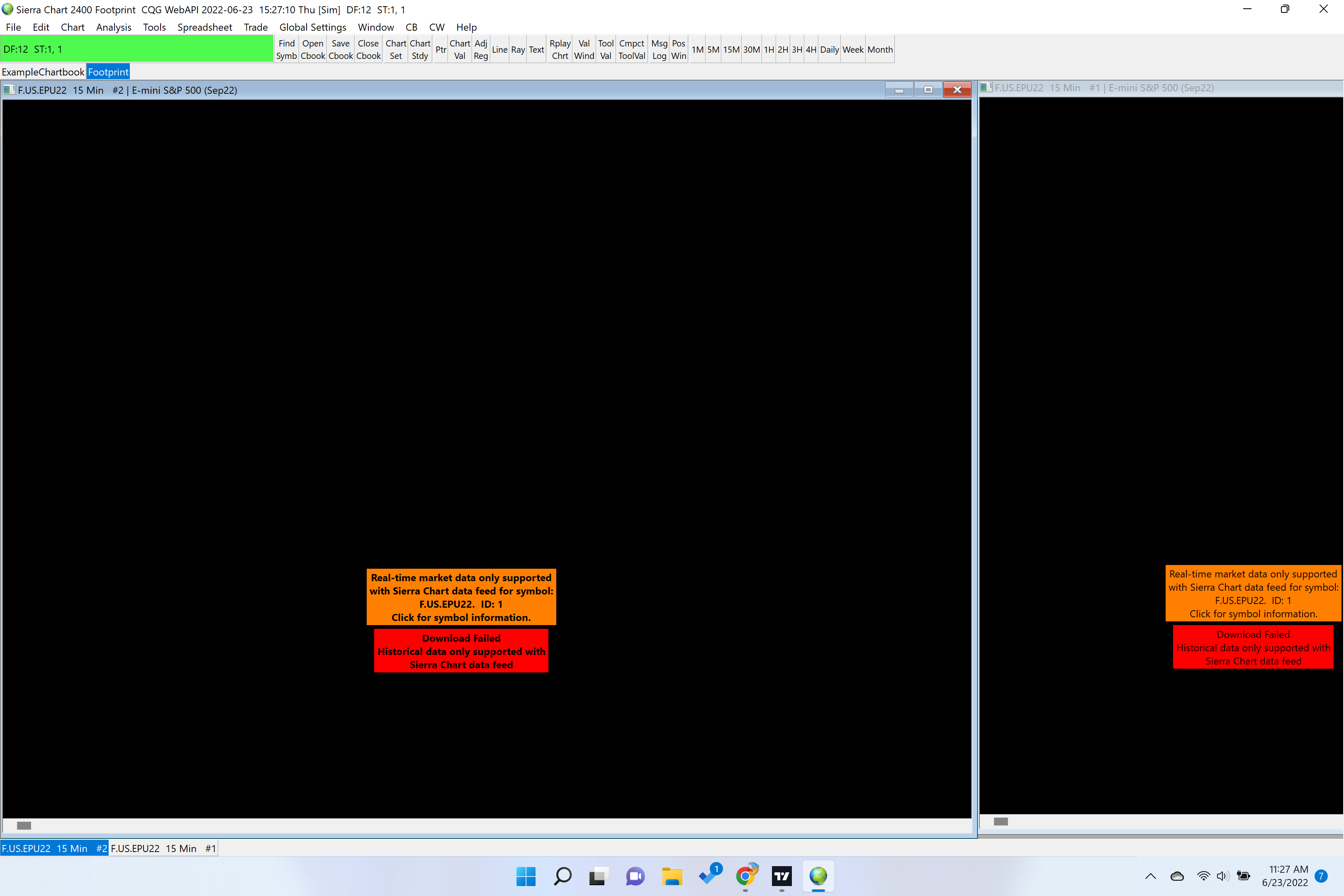Open the Global Settings menu
Screen dimensions: 1344x896
tap(313, 27)
